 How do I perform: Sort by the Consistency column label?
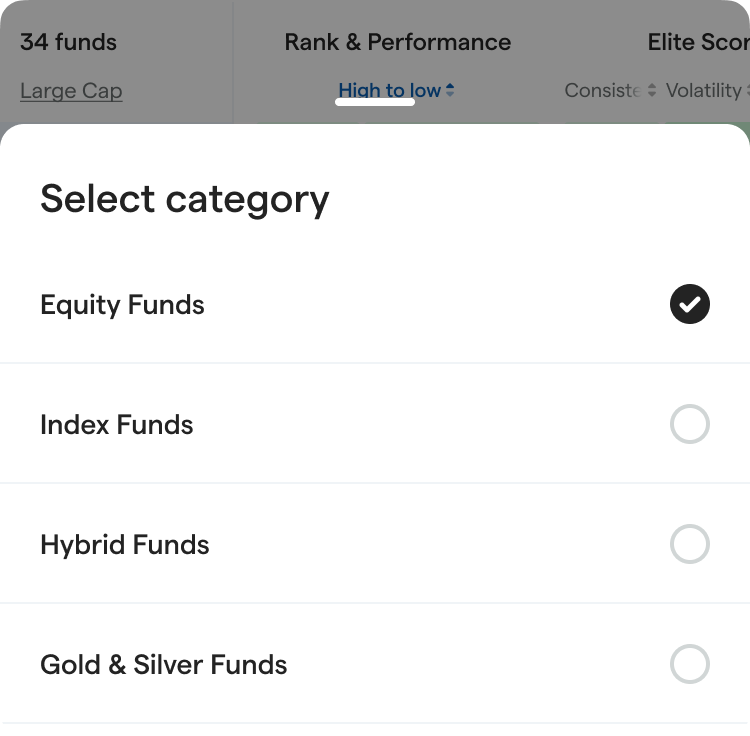click(601, 91)
